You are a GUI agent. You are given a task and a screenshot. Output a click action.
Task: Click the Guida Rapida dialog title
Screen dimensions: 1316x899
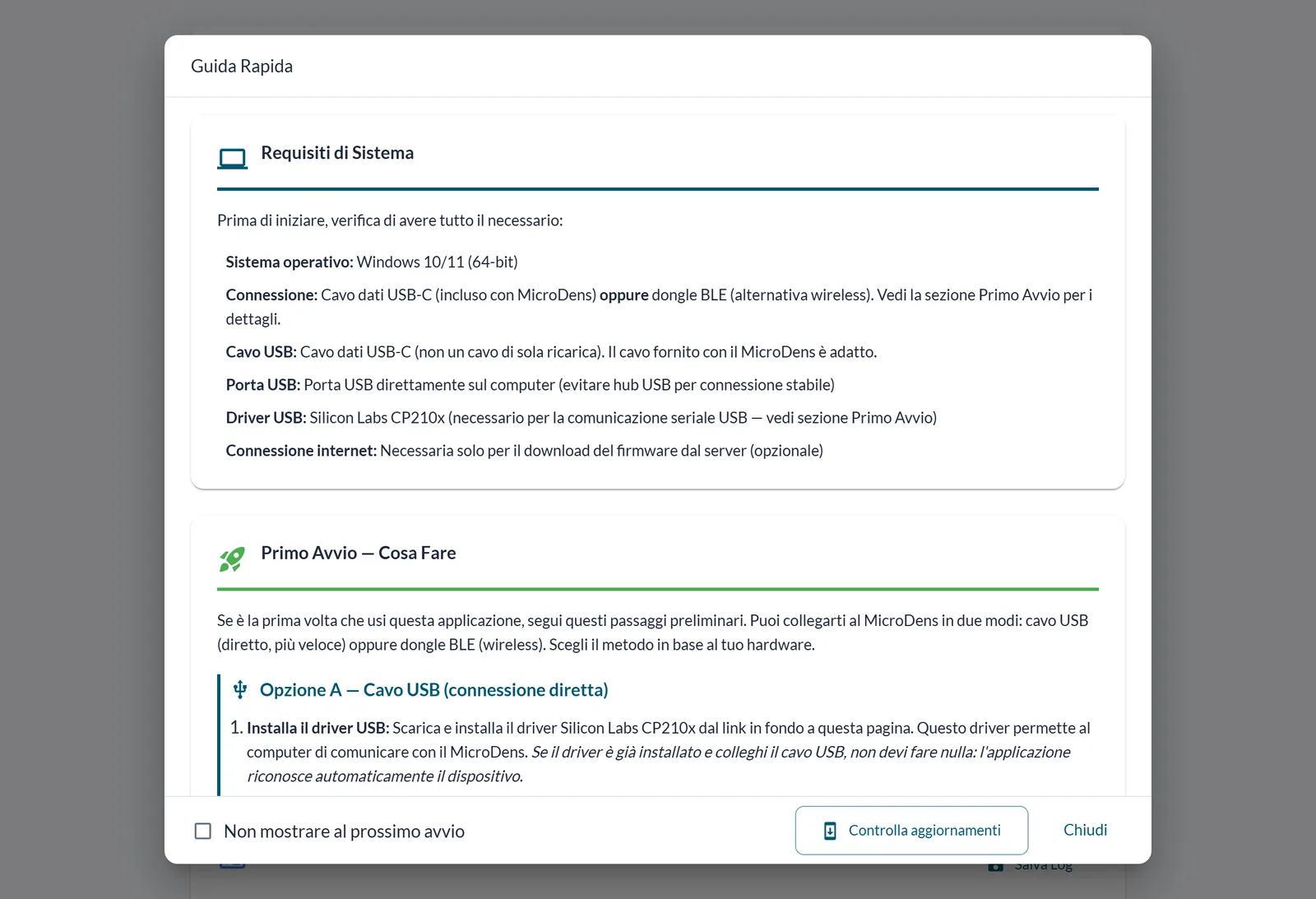(x=242, y=66)
